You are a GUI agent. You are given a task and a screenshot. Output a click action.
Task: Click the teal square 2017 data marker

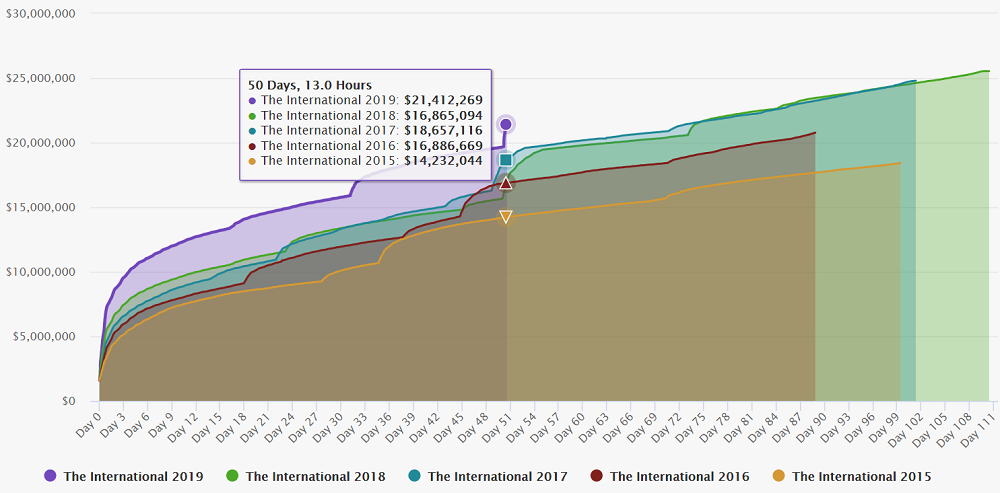coord(506,159)
